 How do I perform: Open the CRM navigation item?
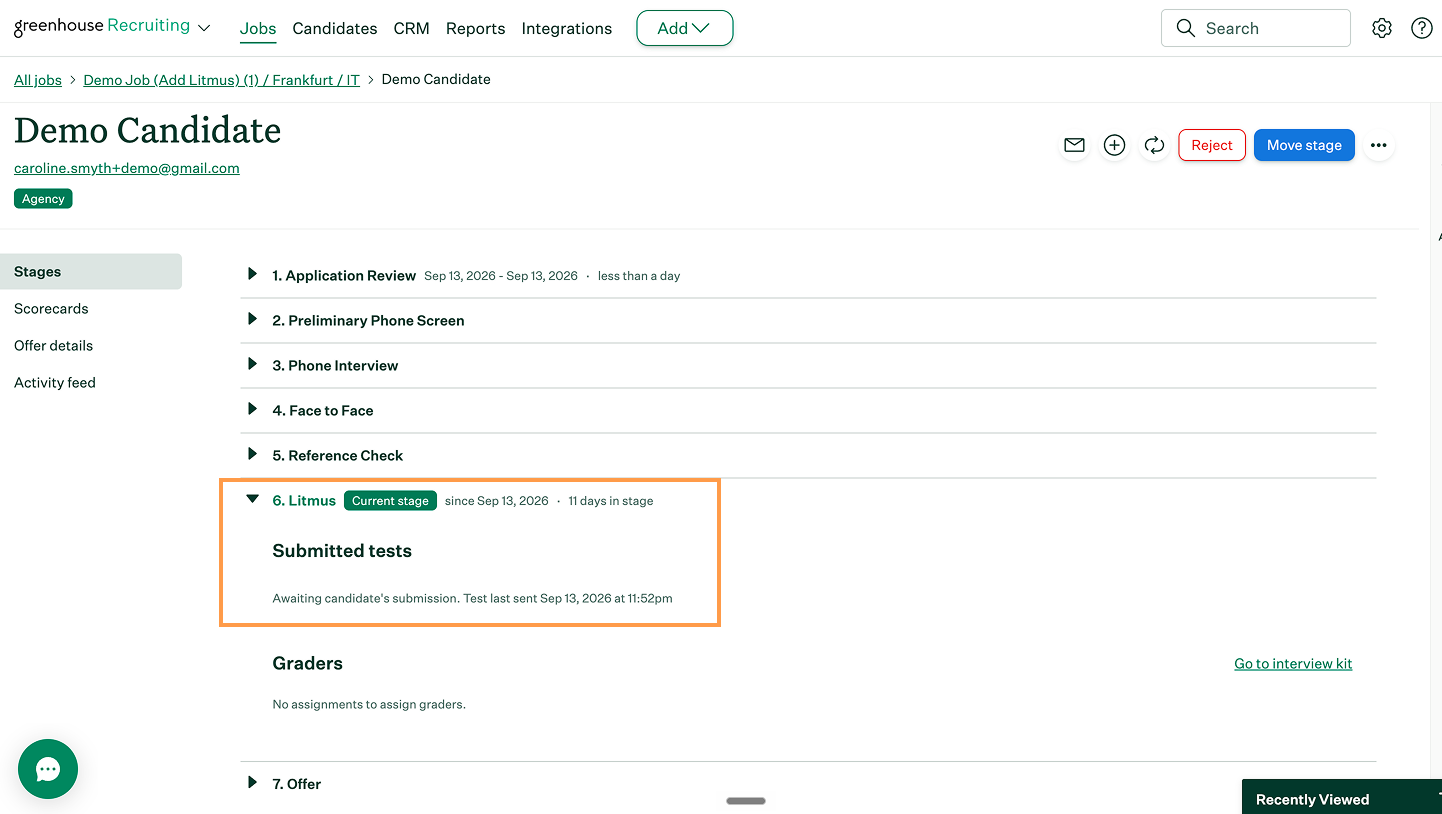click(x=412, y=28)
